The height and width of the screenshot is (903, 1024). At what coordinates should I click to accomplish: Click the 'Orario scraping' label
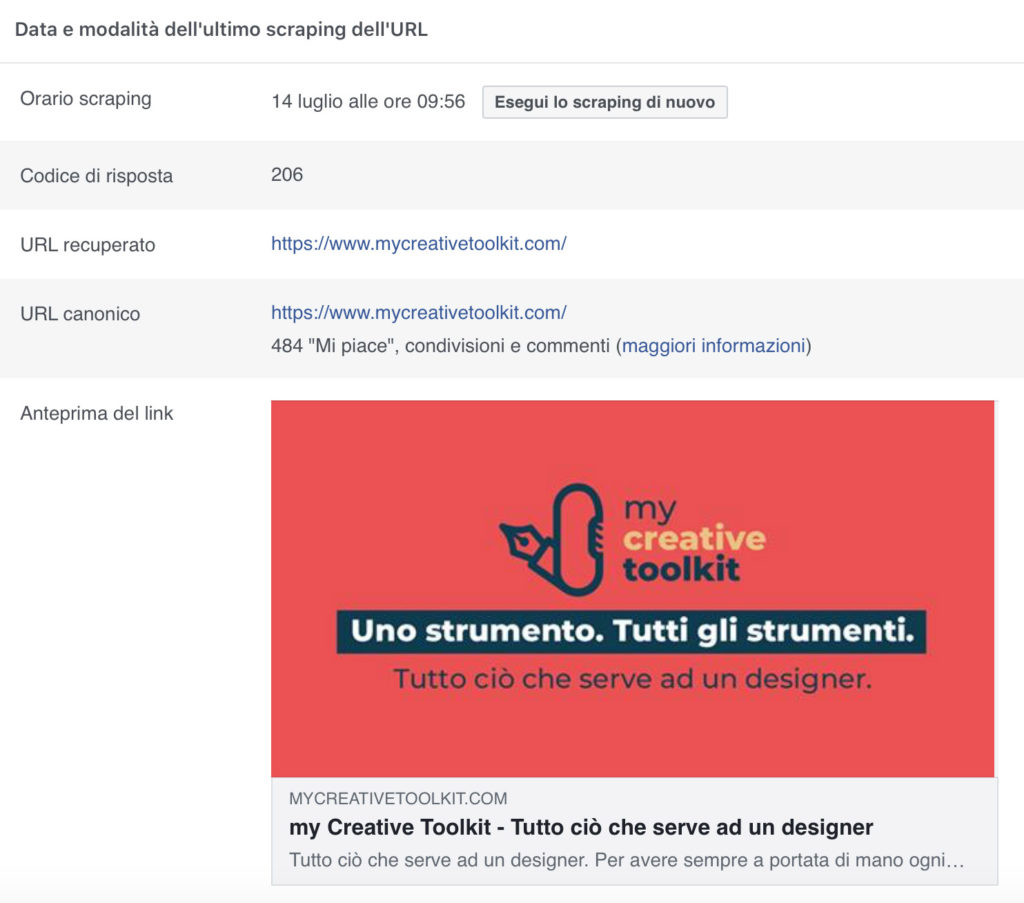86,99
